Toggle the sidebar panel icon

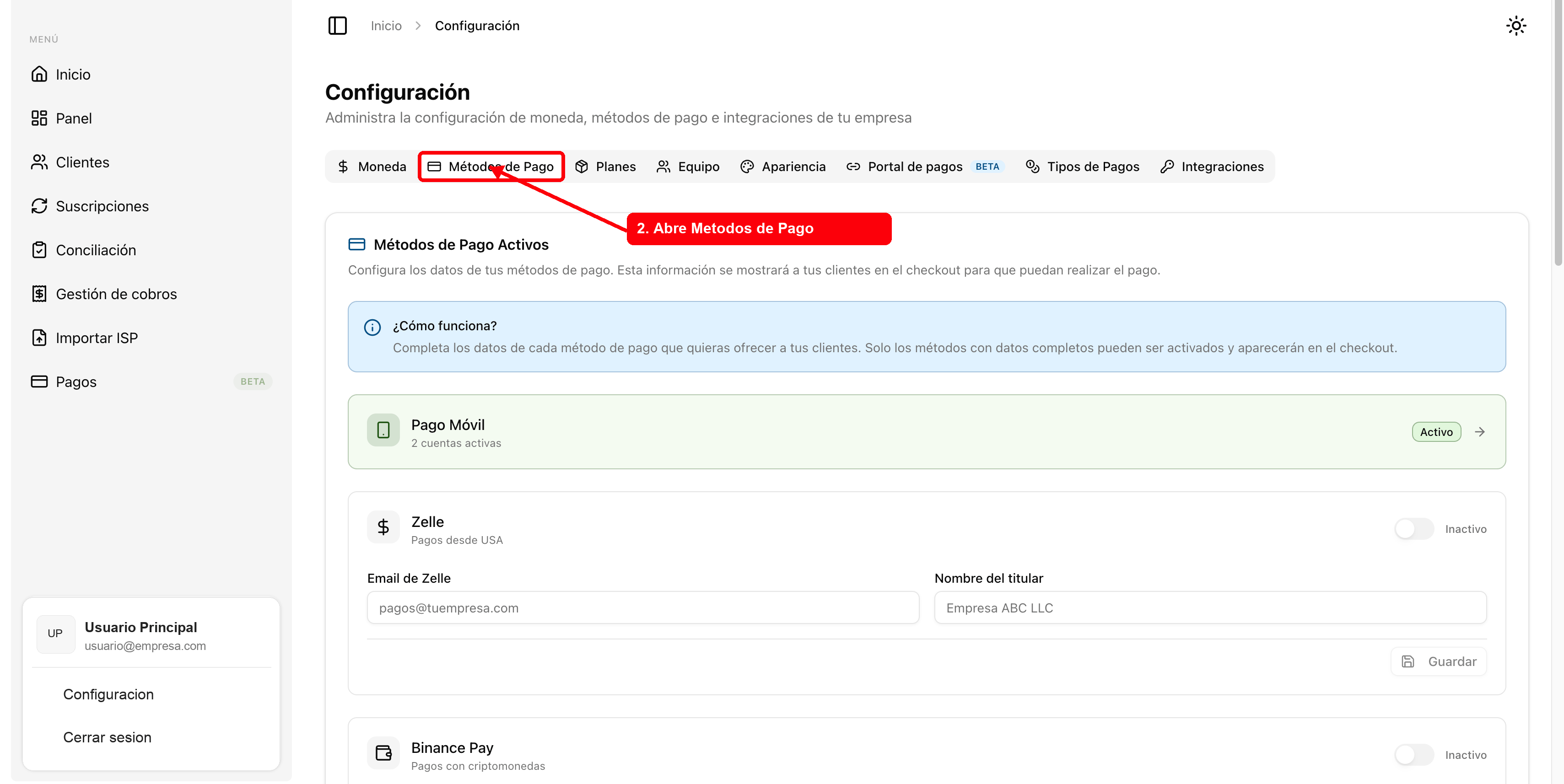(x=338, y=26)
